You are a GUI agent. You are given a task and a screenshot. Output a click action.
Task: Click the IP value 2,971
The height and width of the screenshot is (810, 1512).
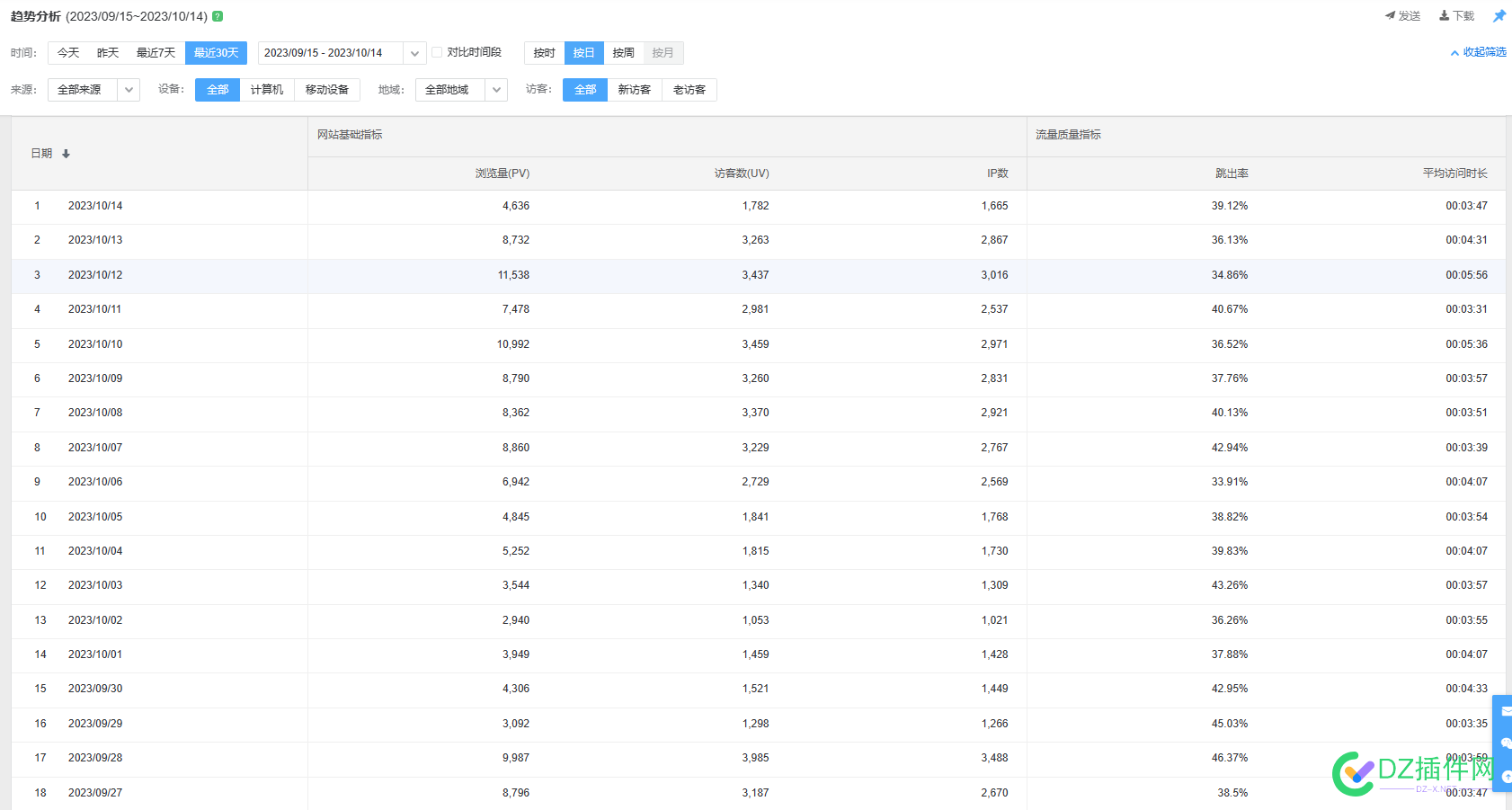(x=994, y=344)
